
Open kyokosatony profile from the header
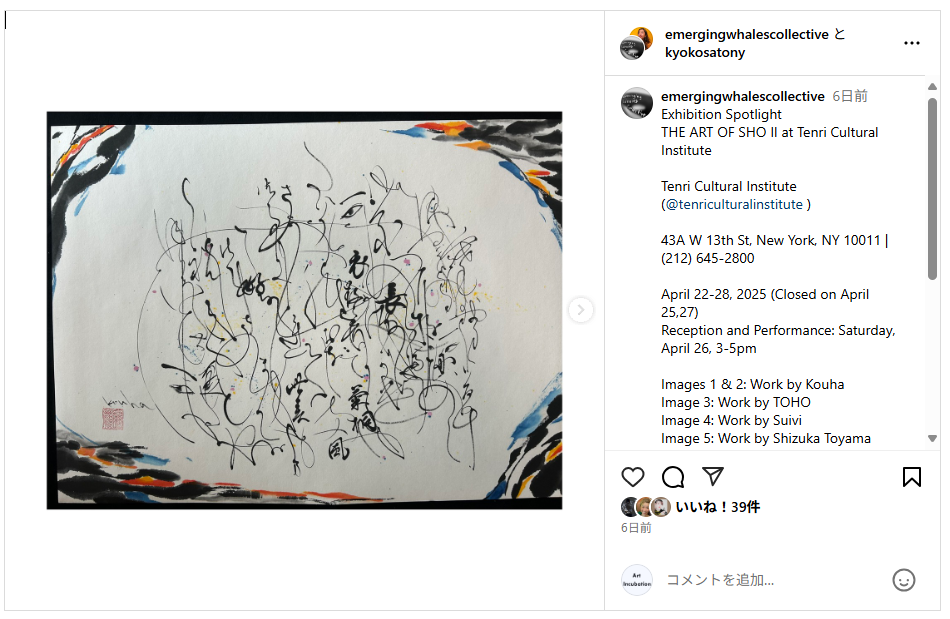pos(705,53)
